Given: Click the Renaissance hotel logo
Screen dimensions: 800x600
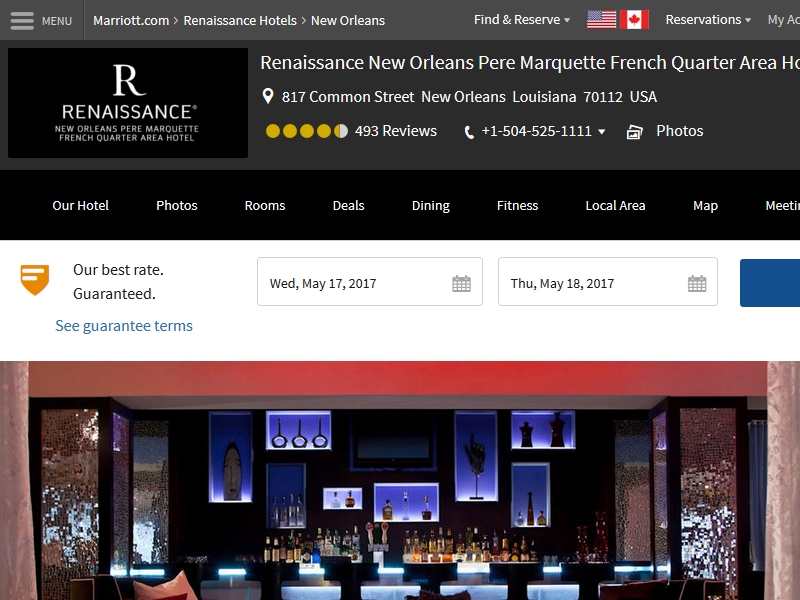Looking at the screenshot, I should coord(128,103).
